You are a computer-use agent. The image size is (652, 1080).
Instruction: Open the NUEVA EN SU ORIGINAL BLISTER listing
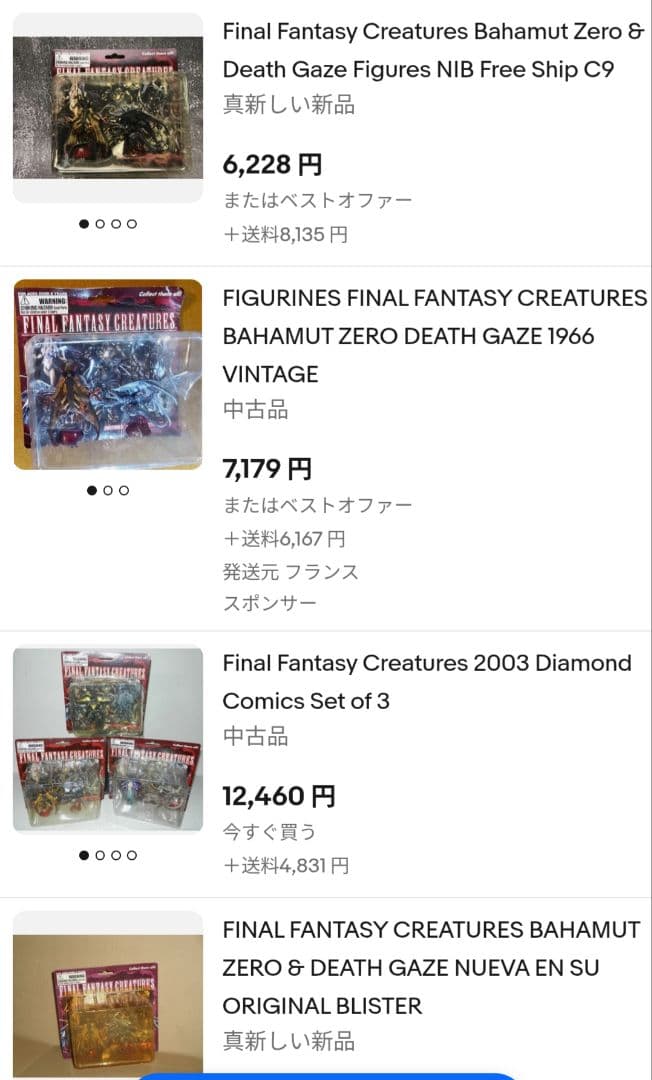click(x=420, y=967)
